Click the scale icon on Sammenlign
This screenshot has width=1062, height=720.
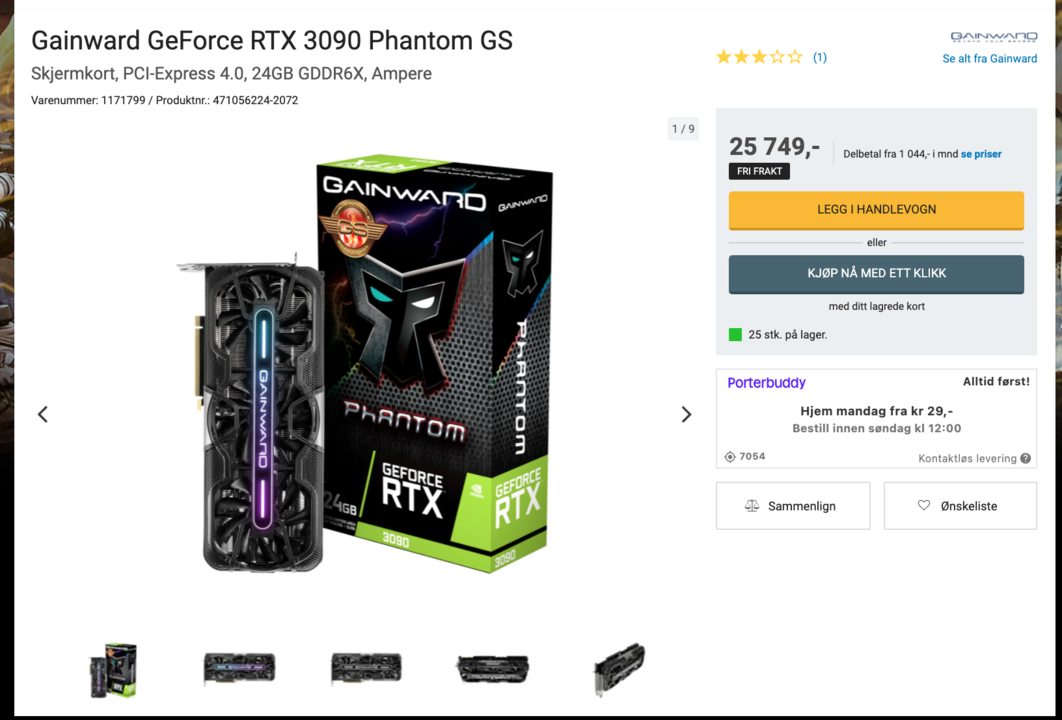[x=752, y=506]
